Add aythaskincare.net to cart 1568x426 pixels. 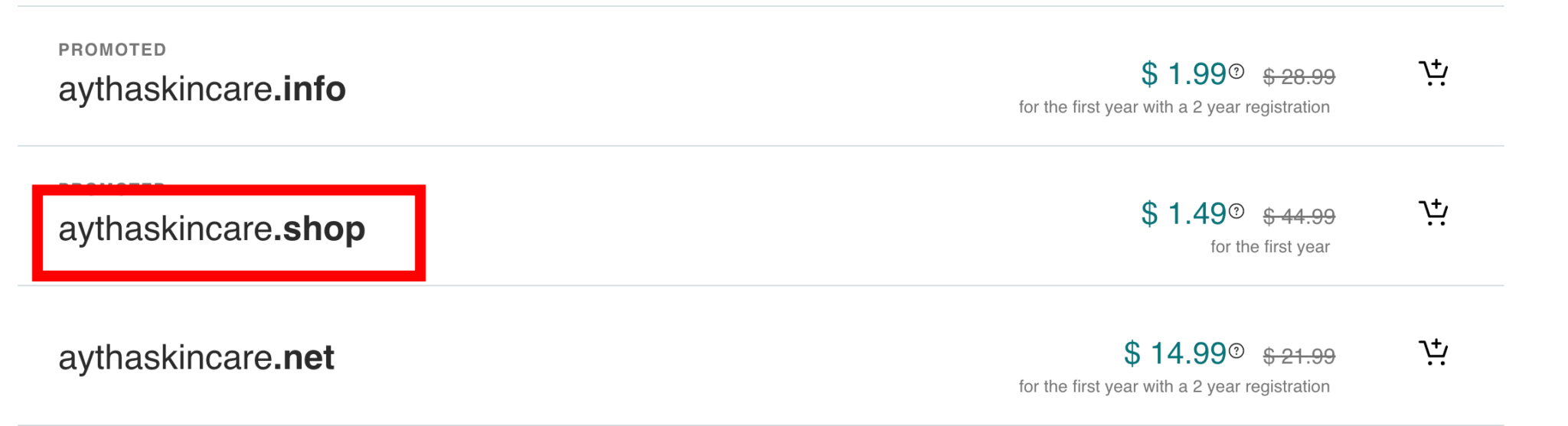coord(1432,353)
